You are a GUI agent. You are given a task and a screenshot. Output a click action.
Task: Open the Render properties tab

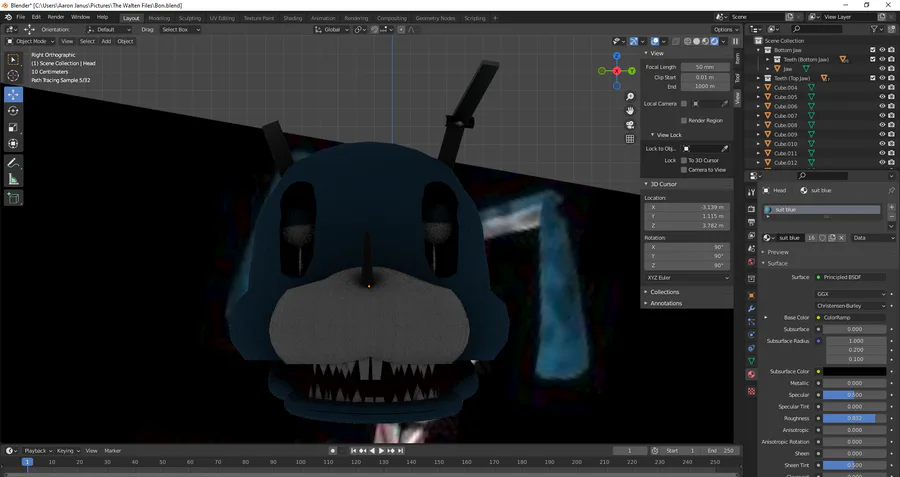(751, 209)
